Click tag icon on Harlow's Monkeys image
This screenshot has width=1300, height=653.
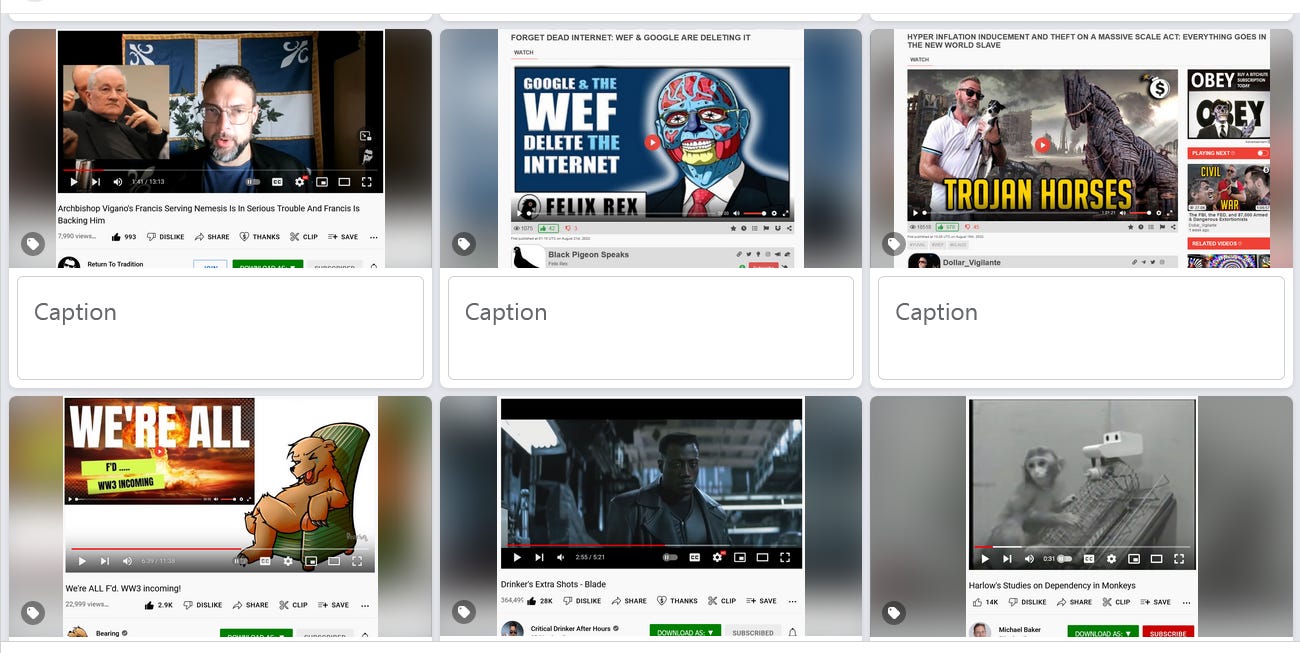pos(894,612)
